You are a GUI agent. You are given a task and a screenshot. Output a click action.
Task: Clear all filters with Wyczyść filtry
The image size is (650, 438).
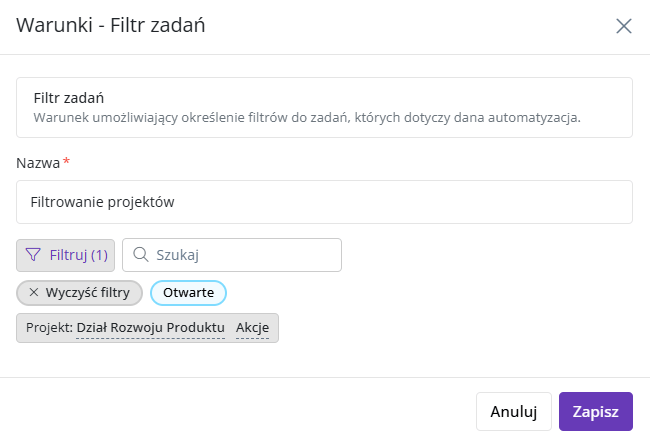[80, 293]
